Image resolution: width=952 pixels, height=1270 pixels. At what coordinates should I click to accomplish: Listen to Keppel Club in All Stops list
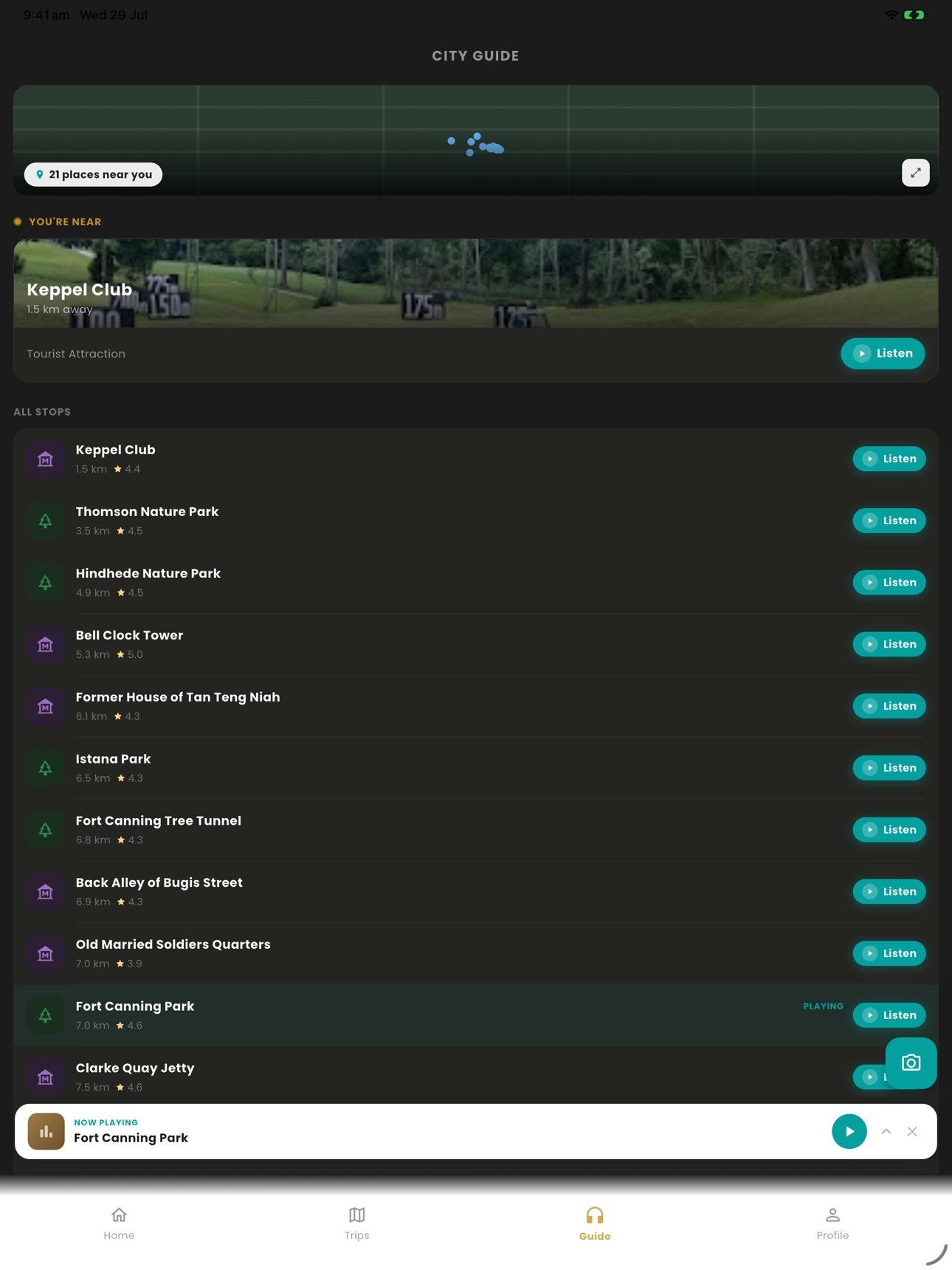click(x=889, y=459)
